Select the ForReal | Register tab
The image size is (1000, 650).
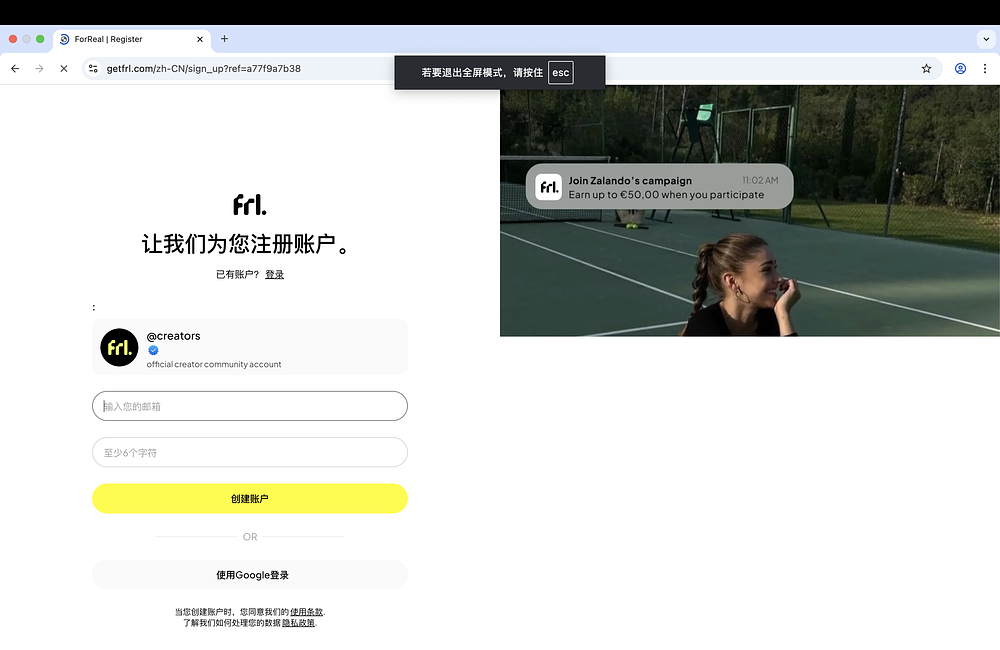tap(131, 39)
